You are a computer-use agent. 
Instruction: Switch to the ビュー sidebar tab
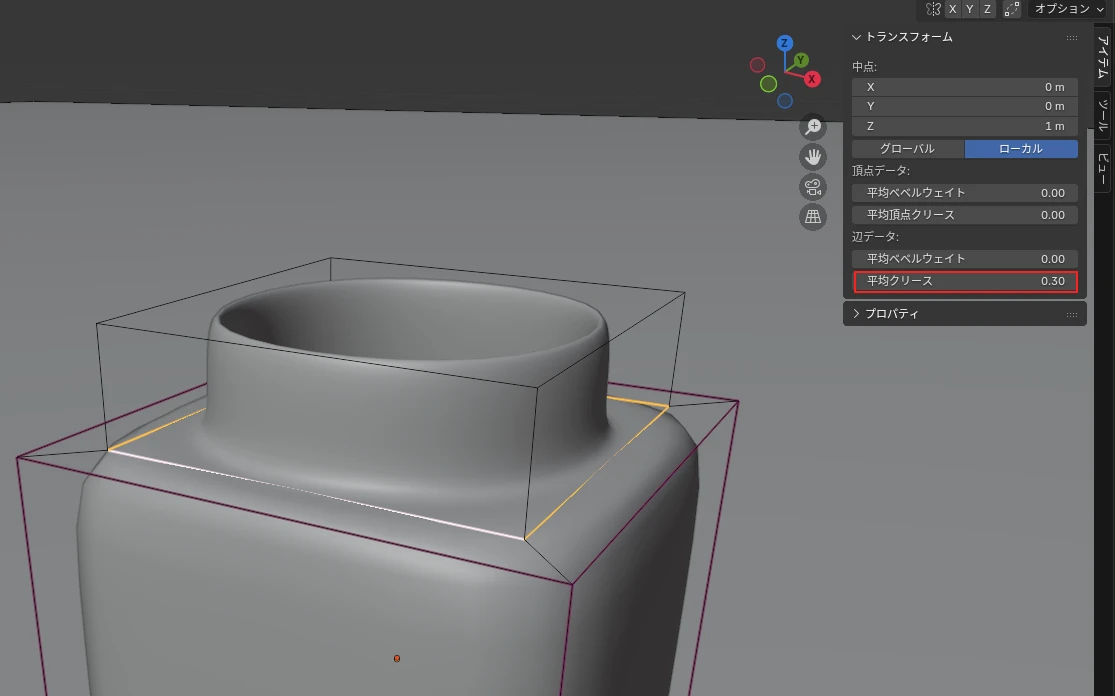1103,168
